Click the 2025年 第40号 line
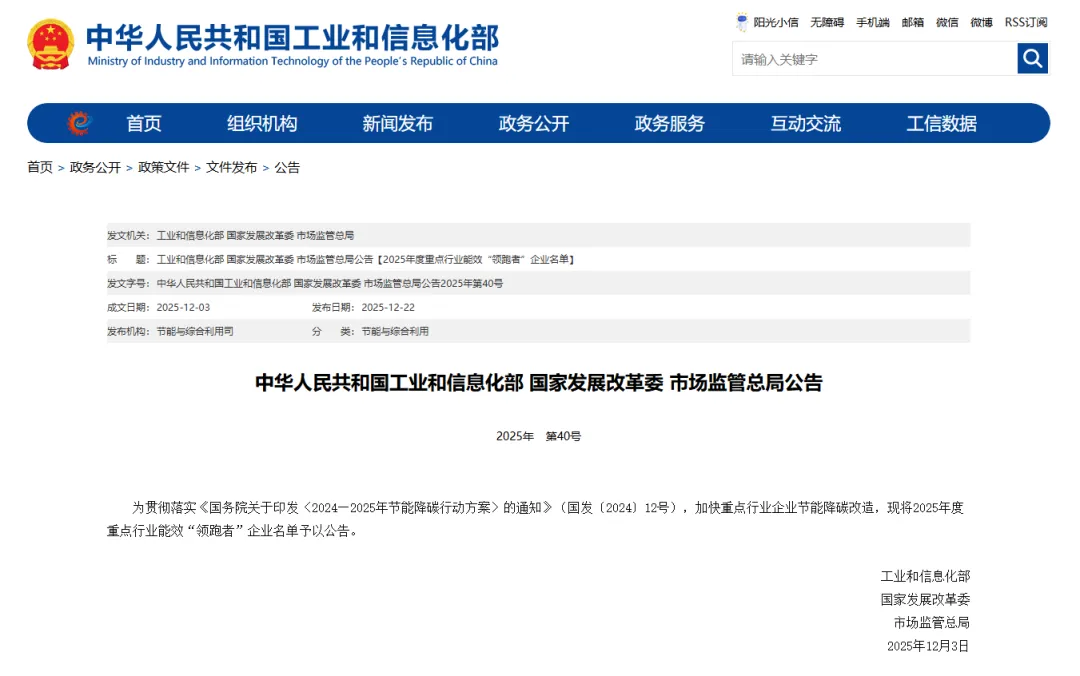The image size is (1080, 676). (539, 436)
